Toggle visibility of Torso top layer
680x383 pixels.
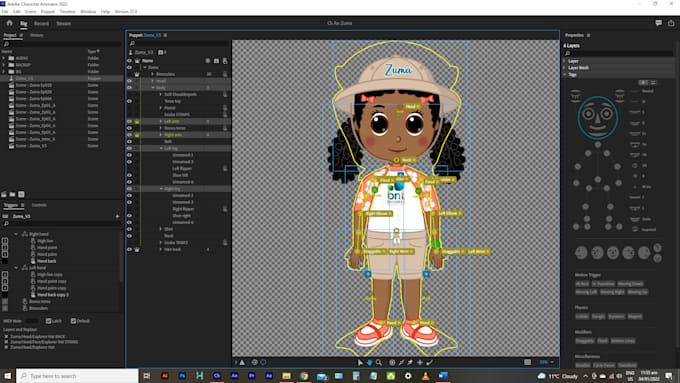pyautogui.click(x=129, y=101)
